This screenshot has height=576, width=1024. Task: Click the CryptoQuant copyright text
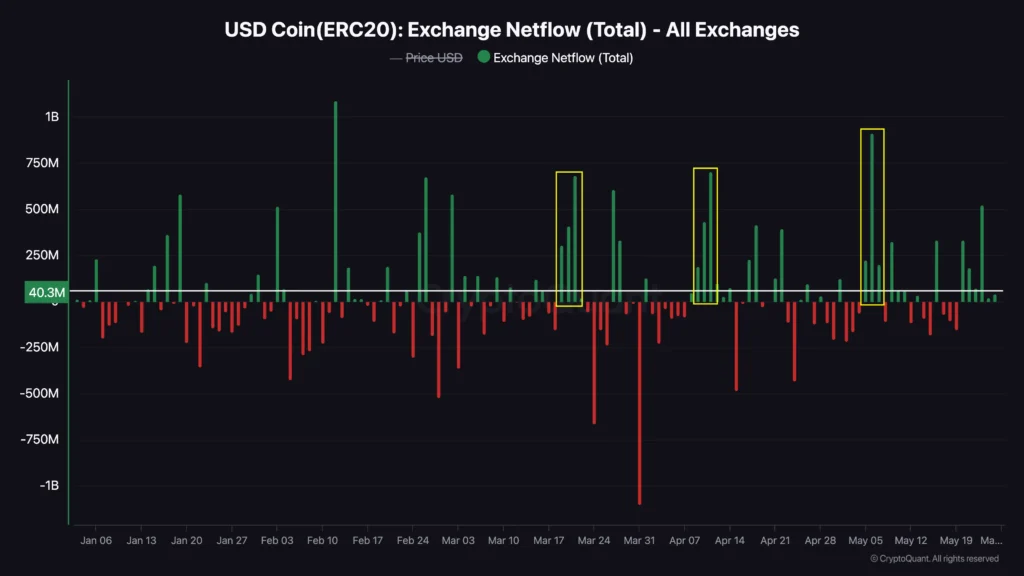[x=933, y=559]
